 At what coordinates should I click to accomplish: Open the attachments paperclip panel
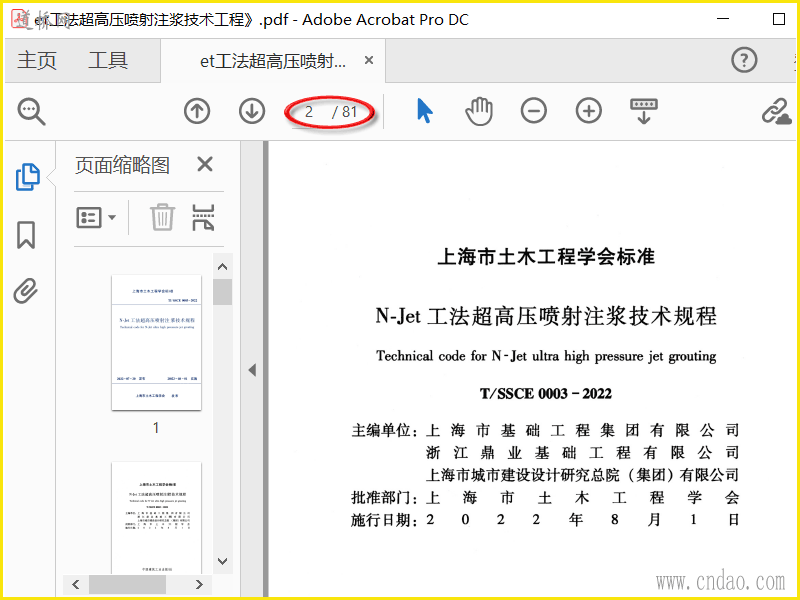click(x=26, y=291)
